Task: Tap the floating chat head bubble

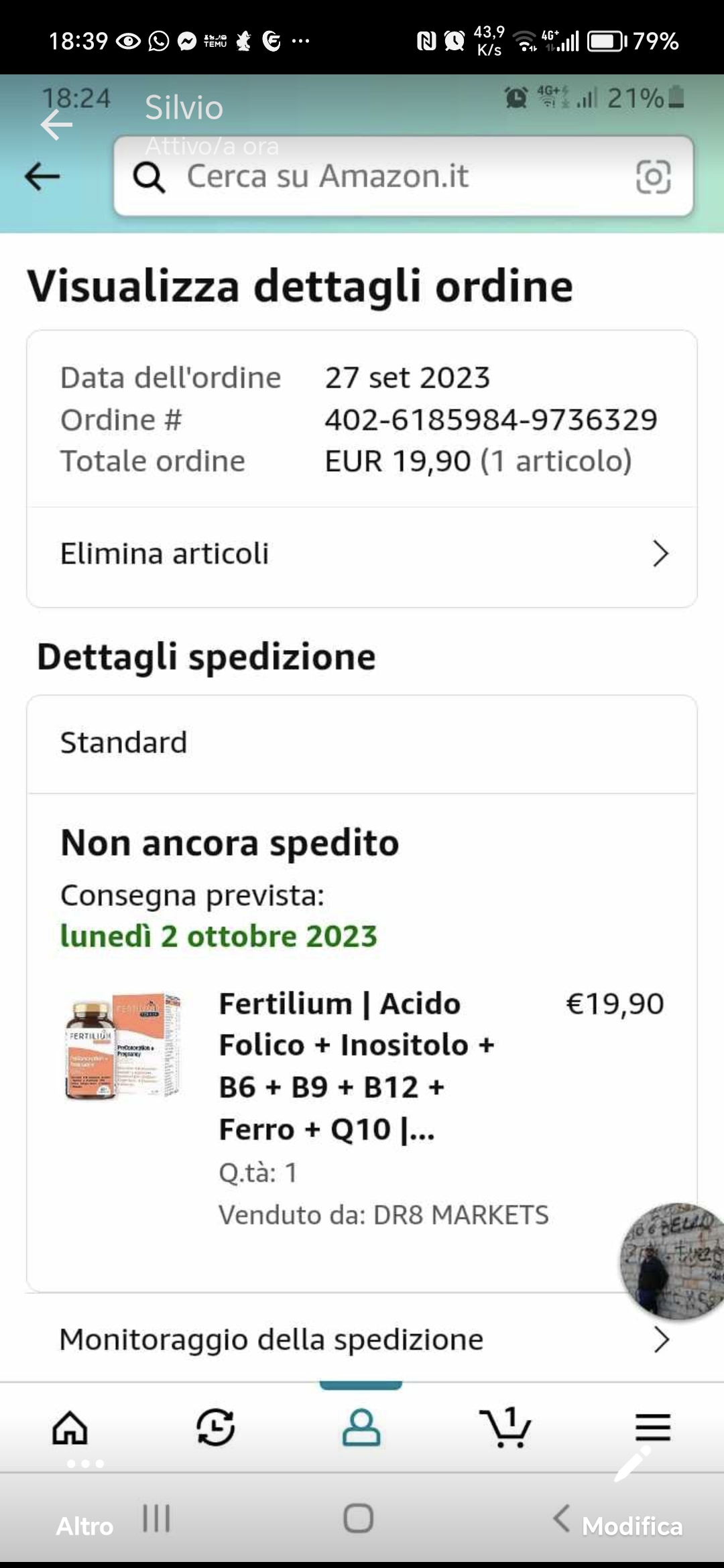Action: pyautogui.click(x=672, y=1261)
